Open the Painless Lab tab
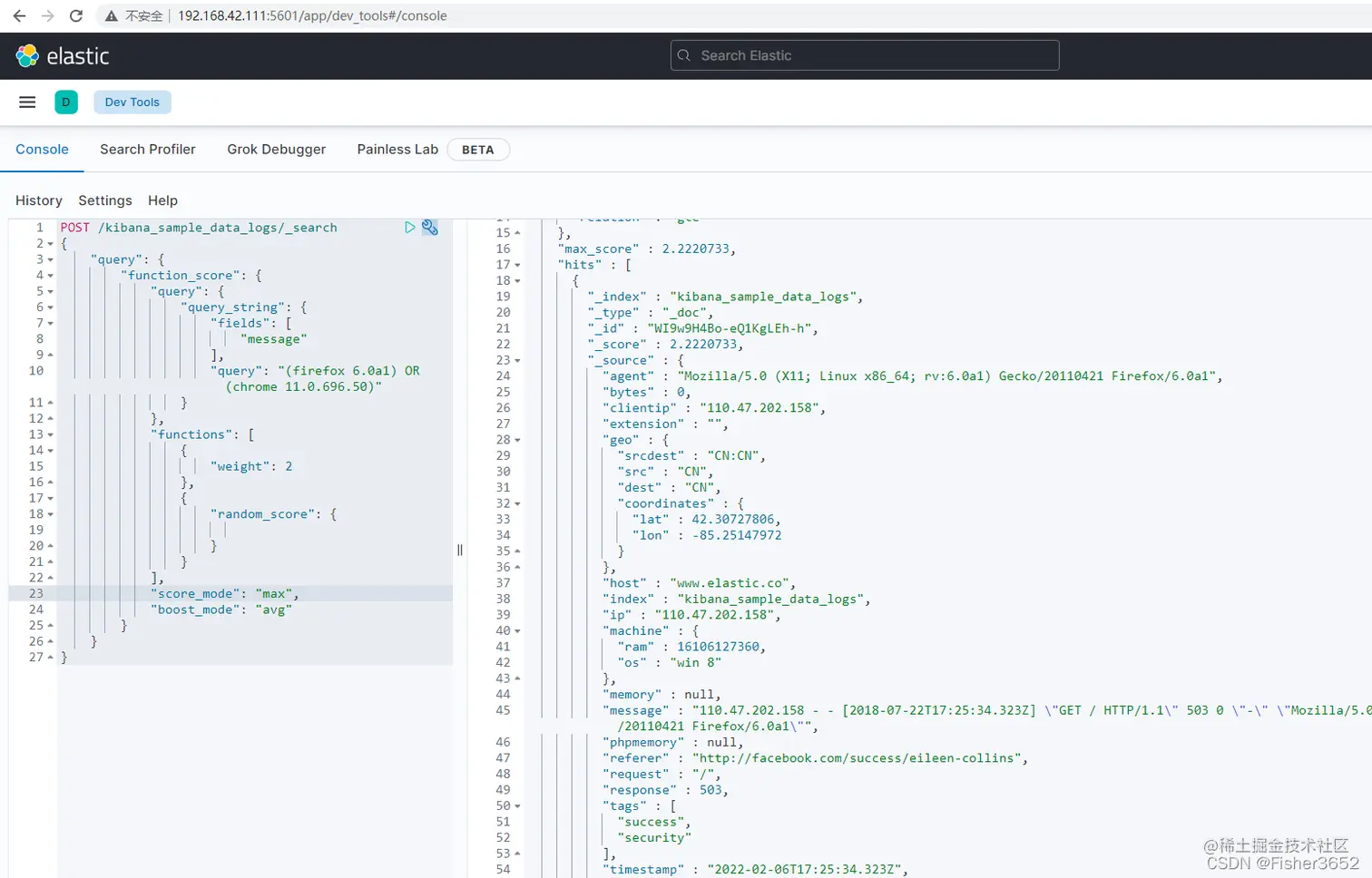The image size is (1372, 878). click(x=397, y=150)
